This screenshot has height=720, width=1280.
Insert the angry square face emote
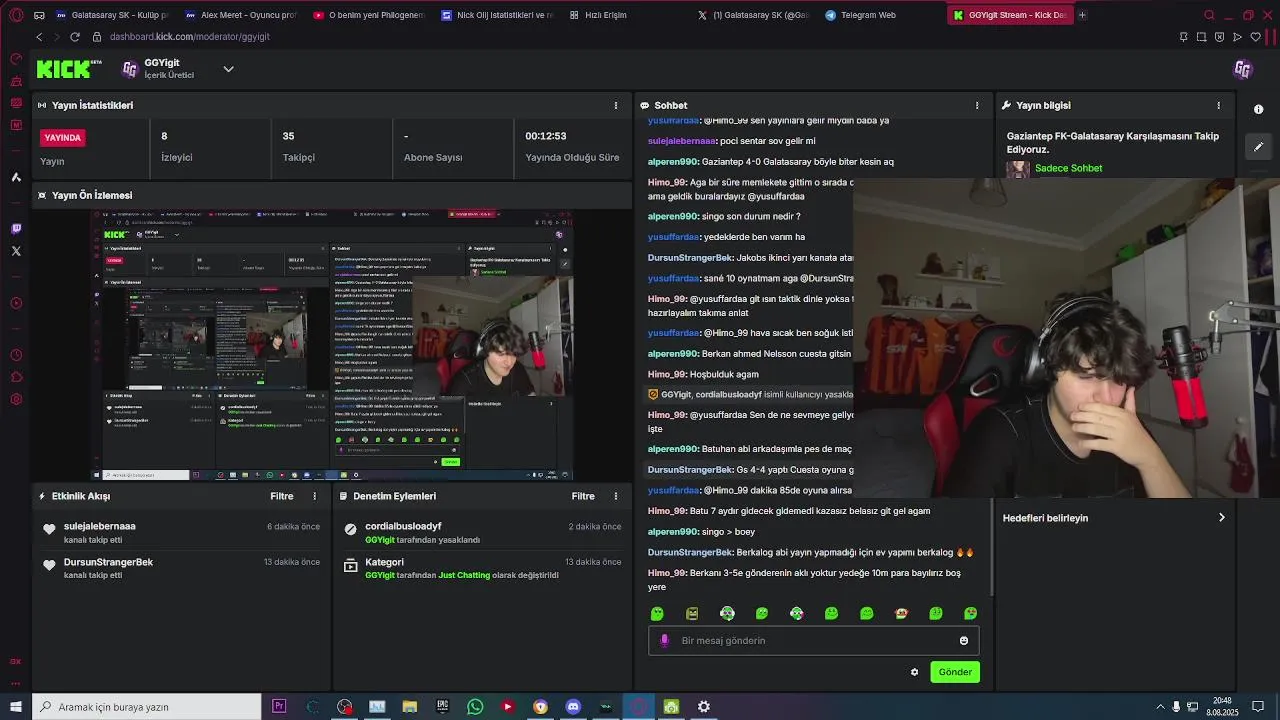[x=692, y=613]
